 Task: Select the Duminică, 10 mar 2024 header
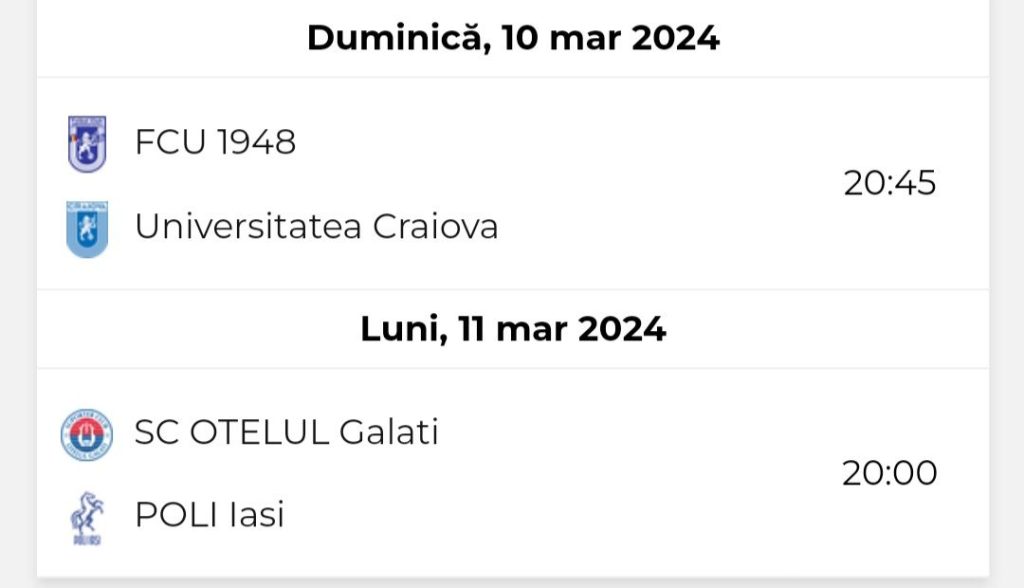[x=513, y=37]
